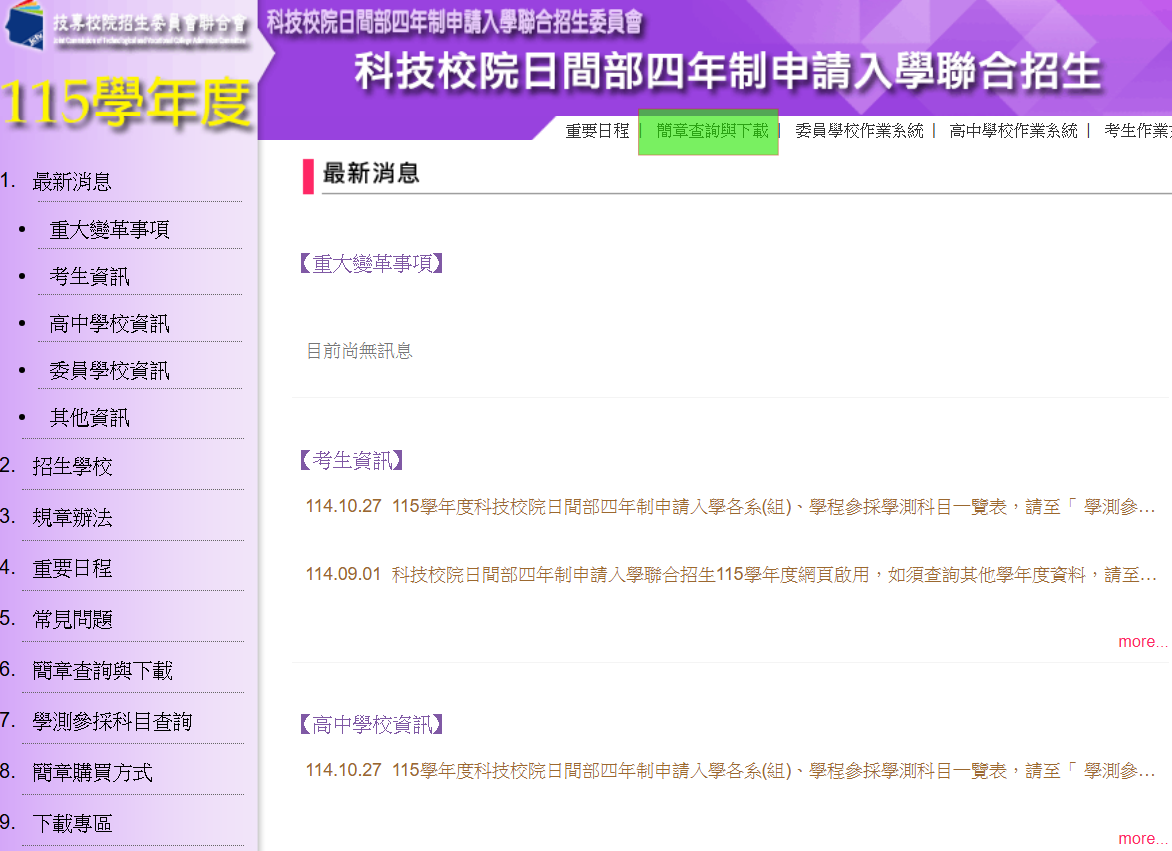1172x851 pixels.
Task: Click 最新消息 in left sidebar
Action: pyautogui.click(x=72, y=182)
